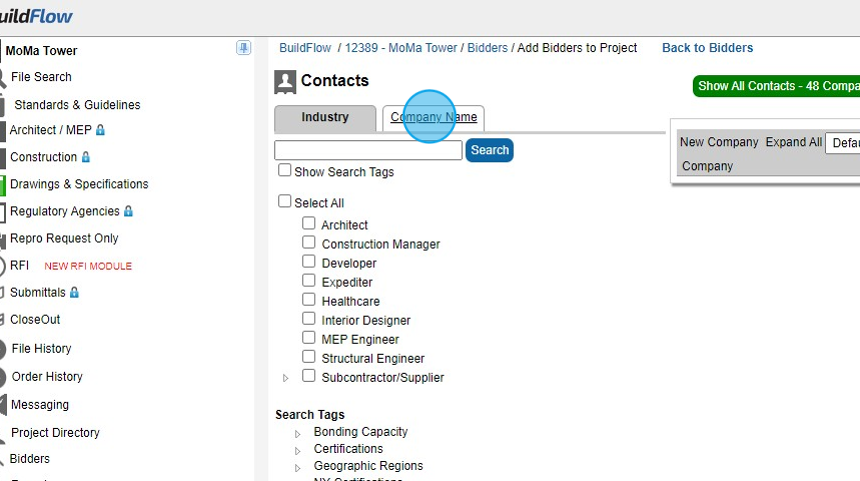The height and width of the screenshot is (481, 860).
Task: Click the Contacts person icon
Action: tap(285, 82)
